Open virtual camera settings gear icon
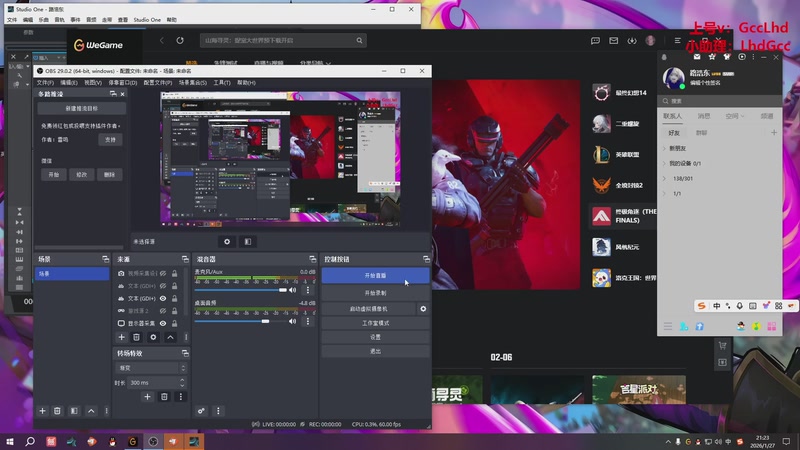 (423, 309)
